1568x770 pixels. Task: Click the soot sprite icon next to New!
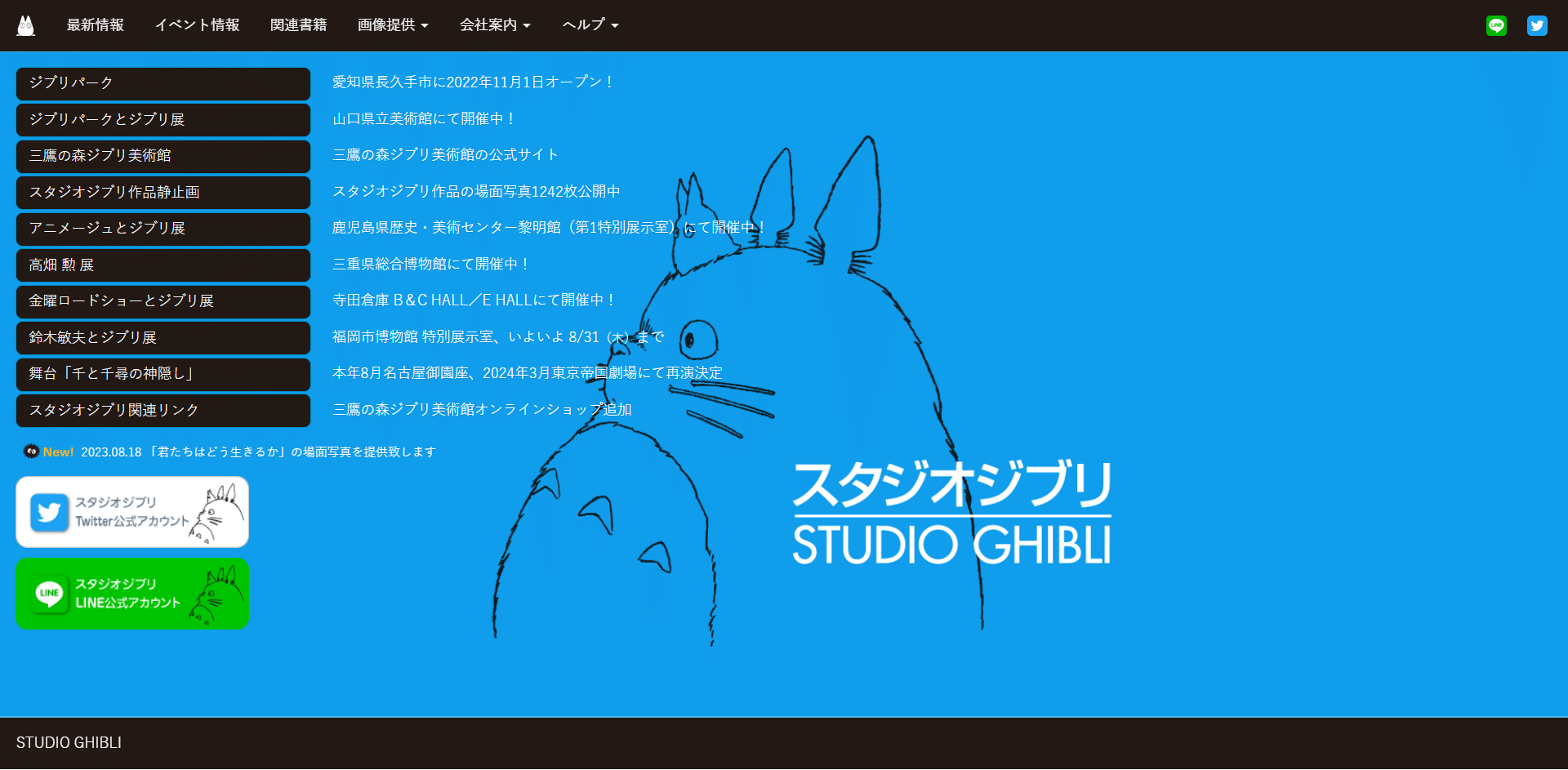click(31, 452)
